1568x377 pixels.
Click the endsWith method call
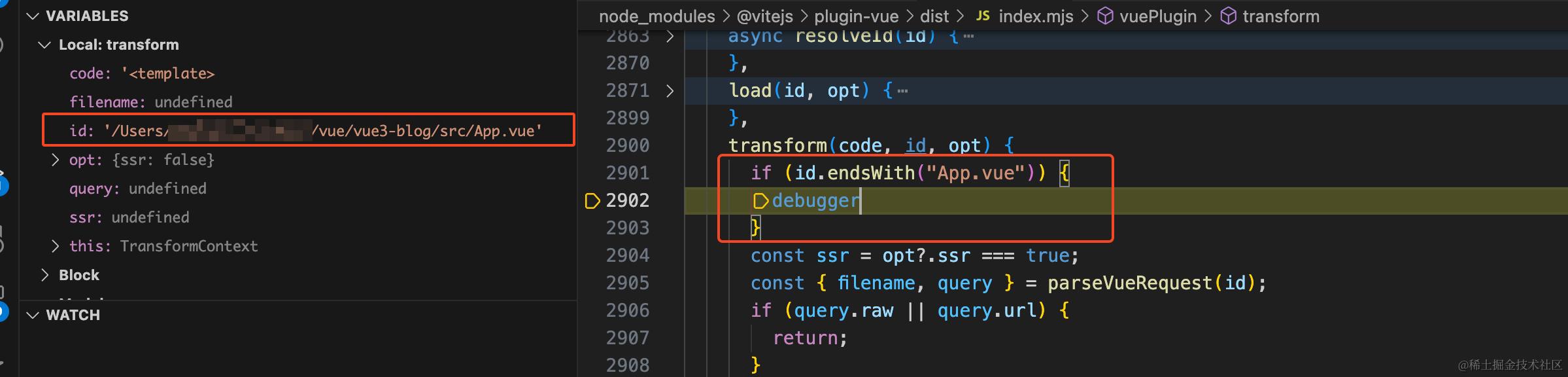coord(871,173)
